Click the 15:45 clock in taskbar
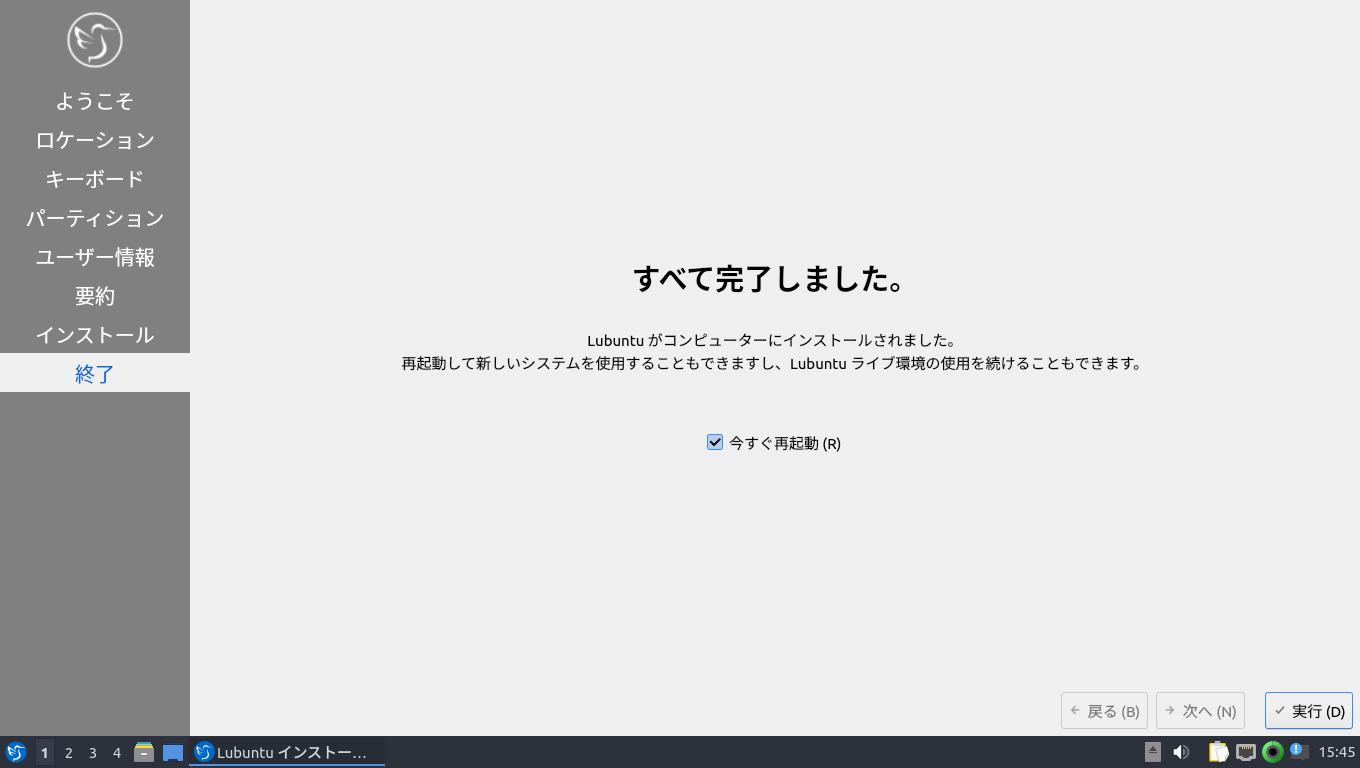Viewport: 1360px width, 768px height. tap(1337, 752)
